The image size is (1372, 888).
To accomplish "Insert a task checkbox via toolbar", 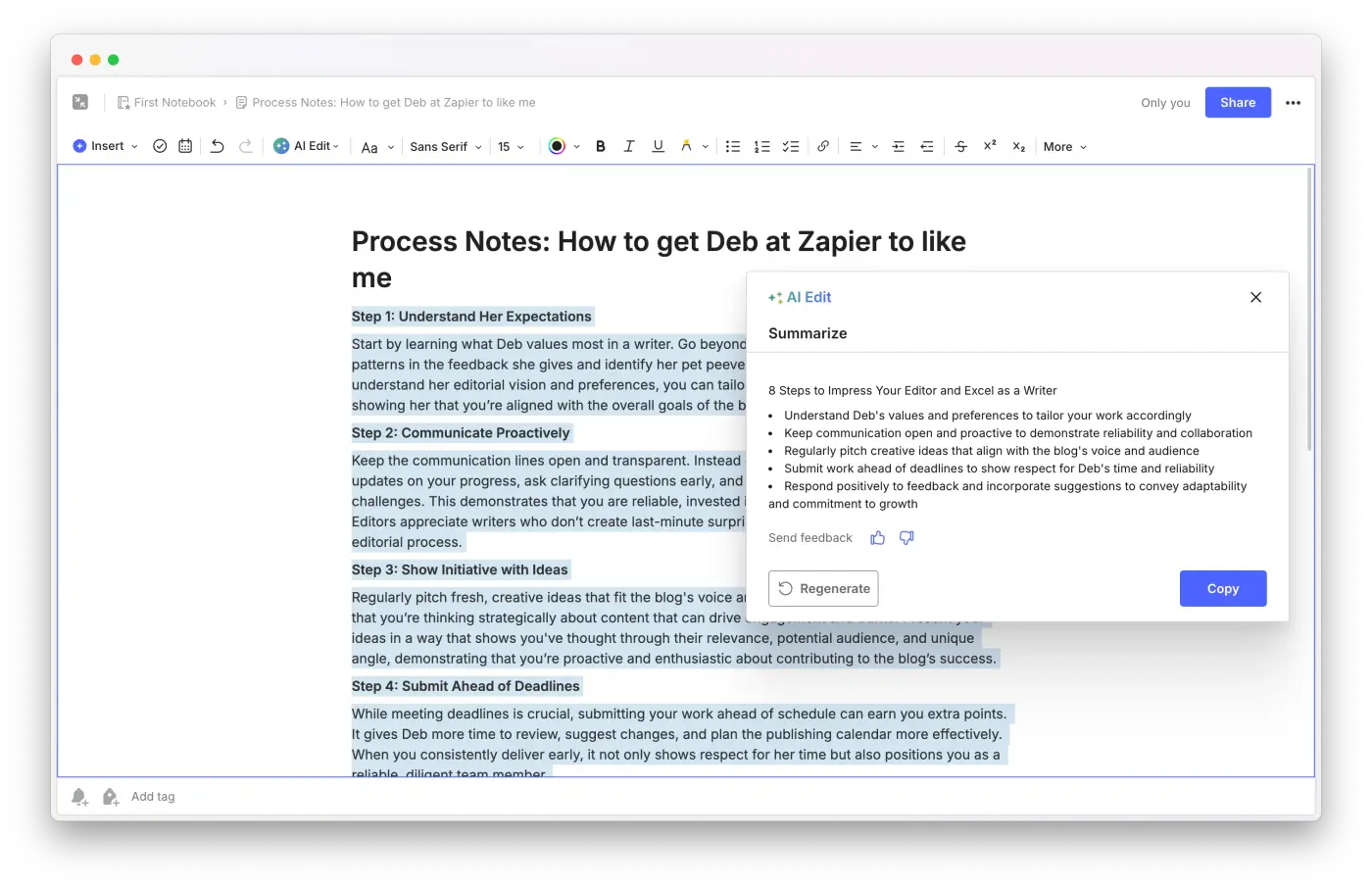I will coord(160,146).
